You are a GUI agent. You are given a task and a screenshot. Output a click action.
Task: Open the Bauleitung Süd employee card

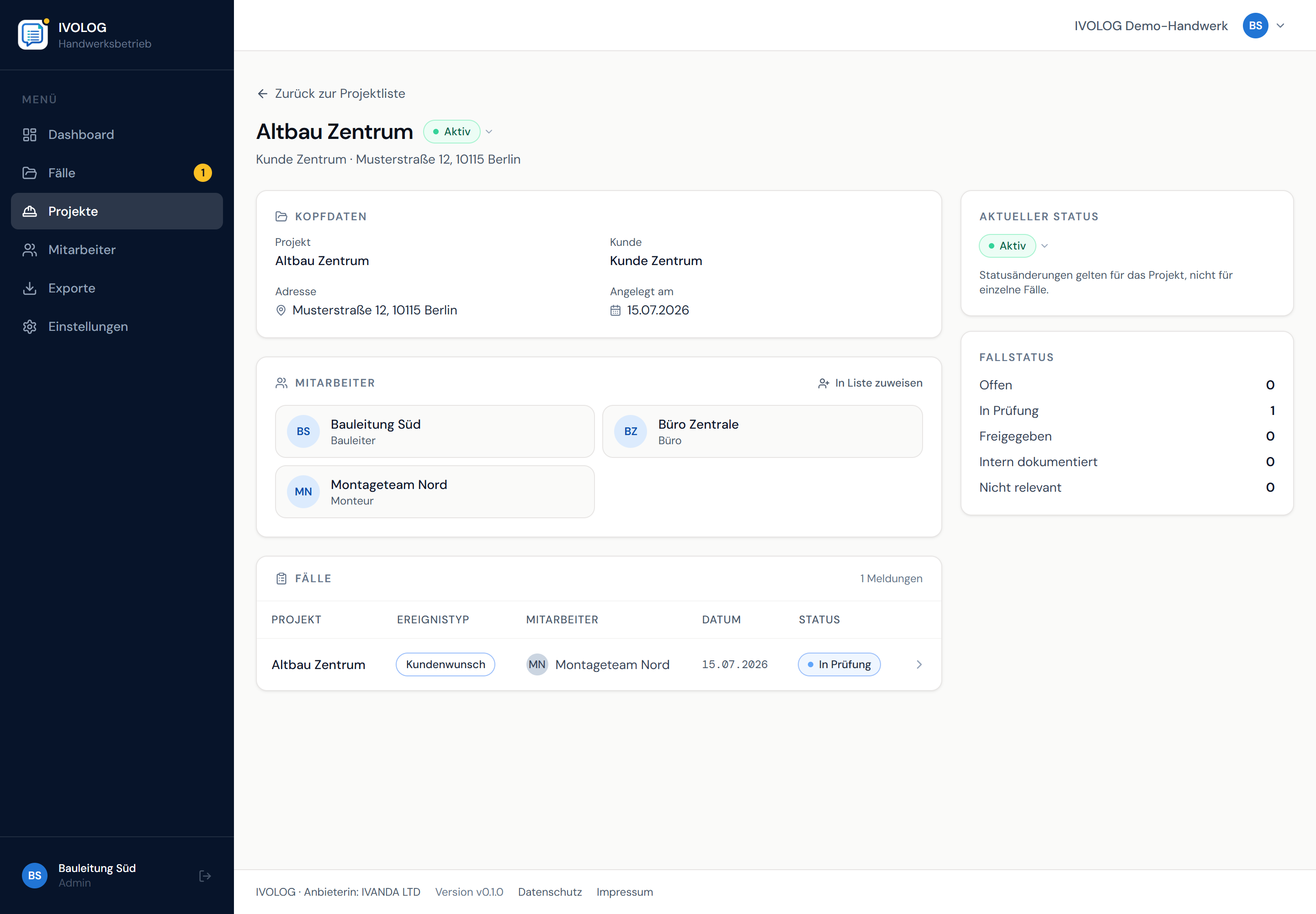pos(435,431)
